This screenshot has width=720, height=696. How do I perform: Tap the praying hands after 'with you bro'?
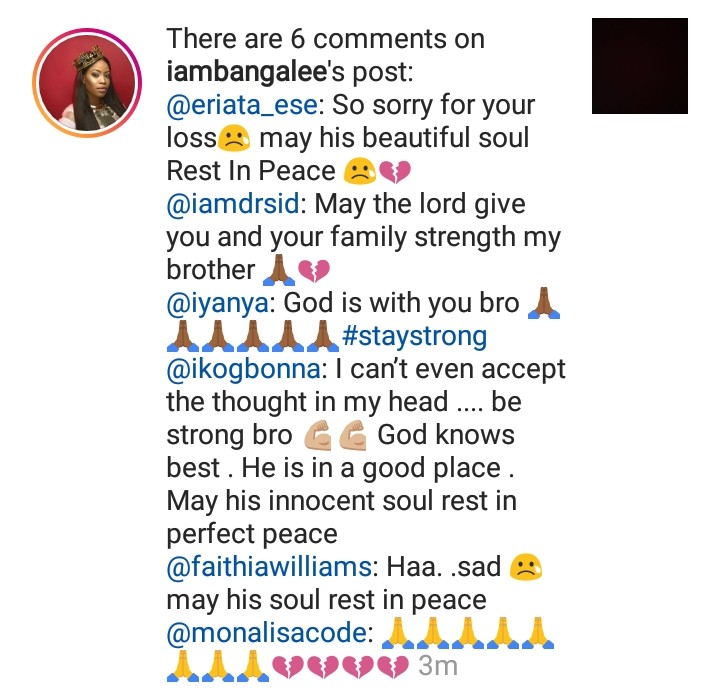click(544, 303)
